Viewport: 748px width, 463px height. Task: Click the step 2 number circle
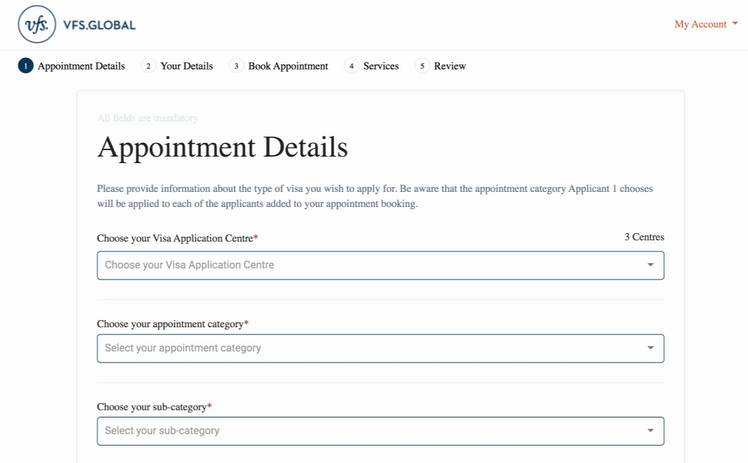(148, 66)
